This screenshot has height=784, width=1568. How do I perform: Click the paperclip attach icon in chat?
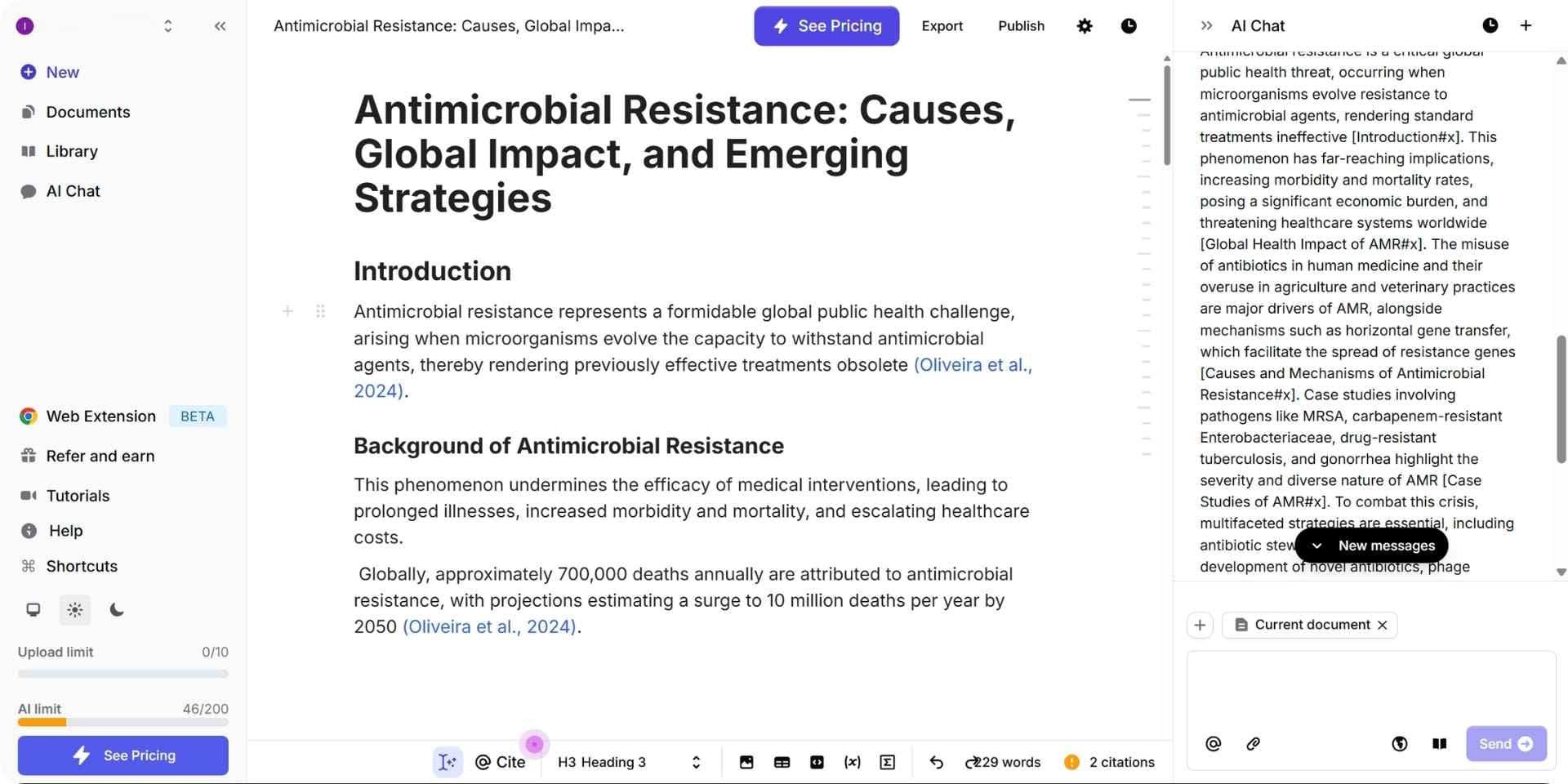pos(1253,744)
